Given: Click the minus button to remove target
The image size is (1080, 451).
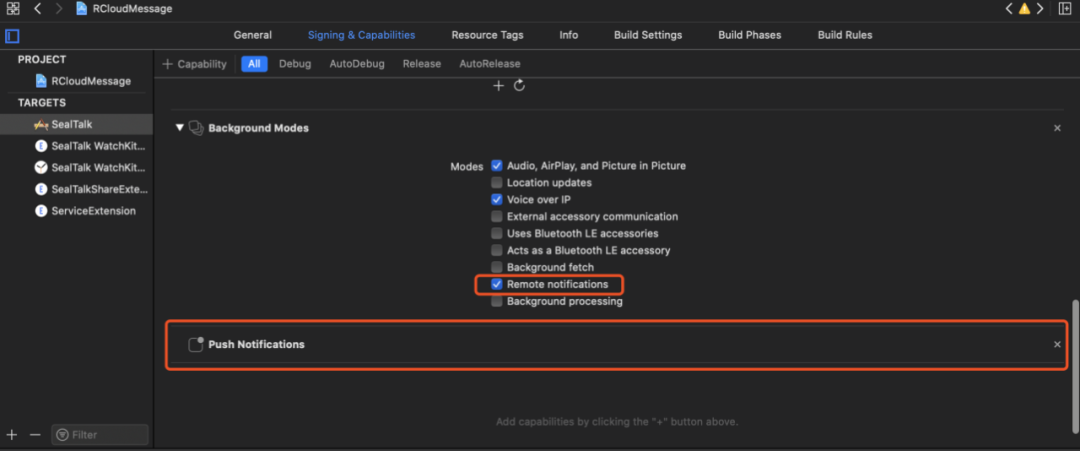Looking at the screenshot, I should tap(35, 434).
